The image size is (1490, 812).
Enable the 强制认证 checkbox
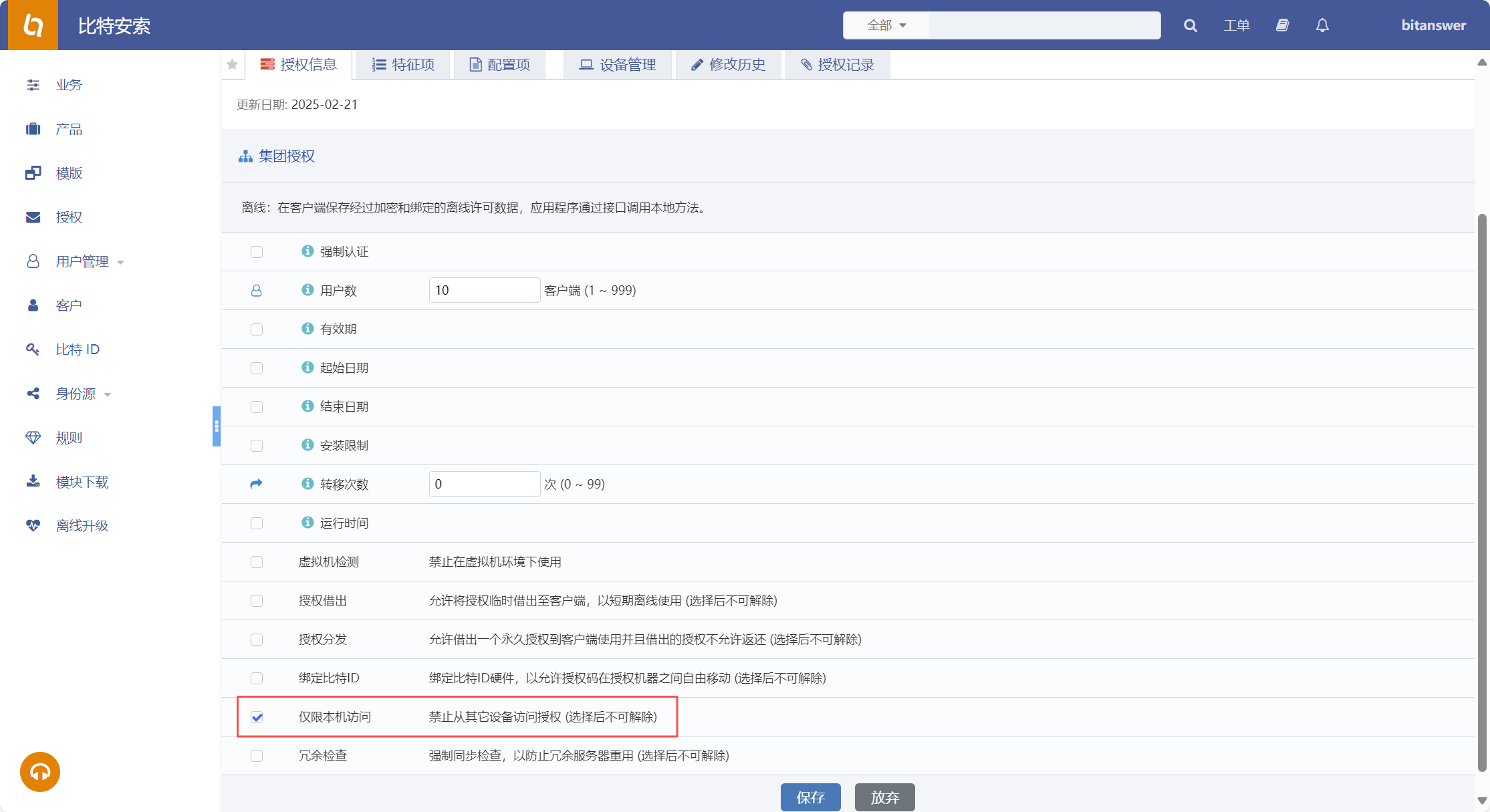tap(257, 252)
